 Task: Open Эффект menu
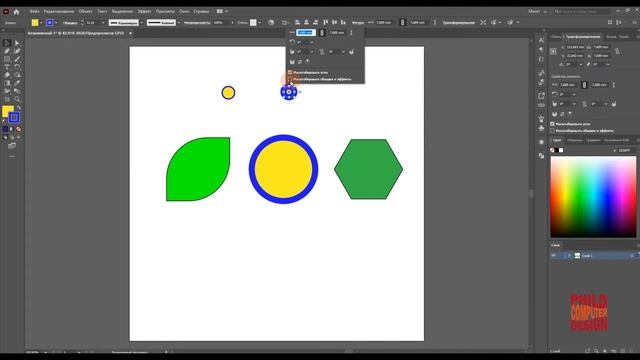click(x=144, y=11)
